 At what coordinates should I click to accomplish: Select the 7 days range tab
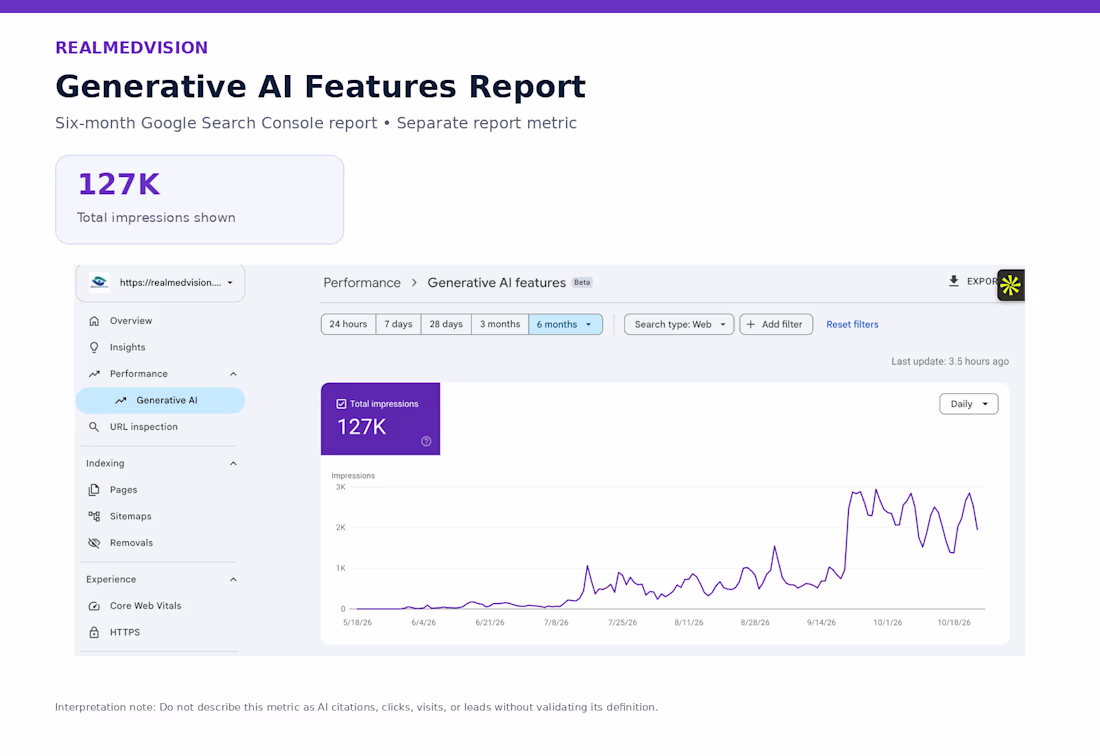coord(398,324)
